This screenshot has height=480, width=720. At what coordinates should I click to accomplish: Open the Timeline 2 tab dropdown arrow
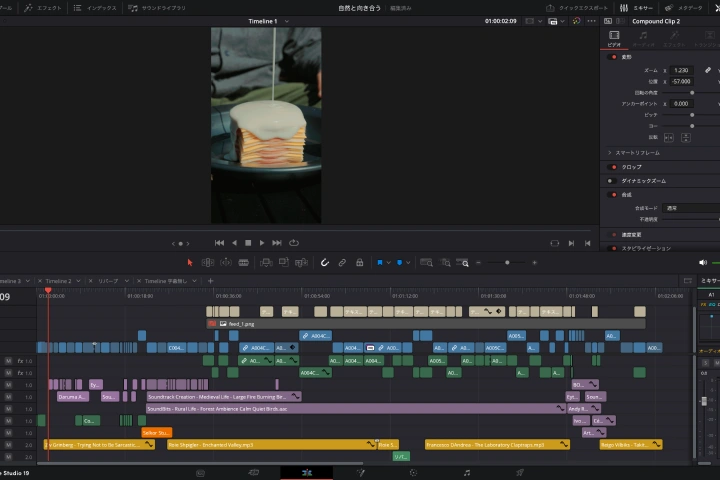pos(79,281)
